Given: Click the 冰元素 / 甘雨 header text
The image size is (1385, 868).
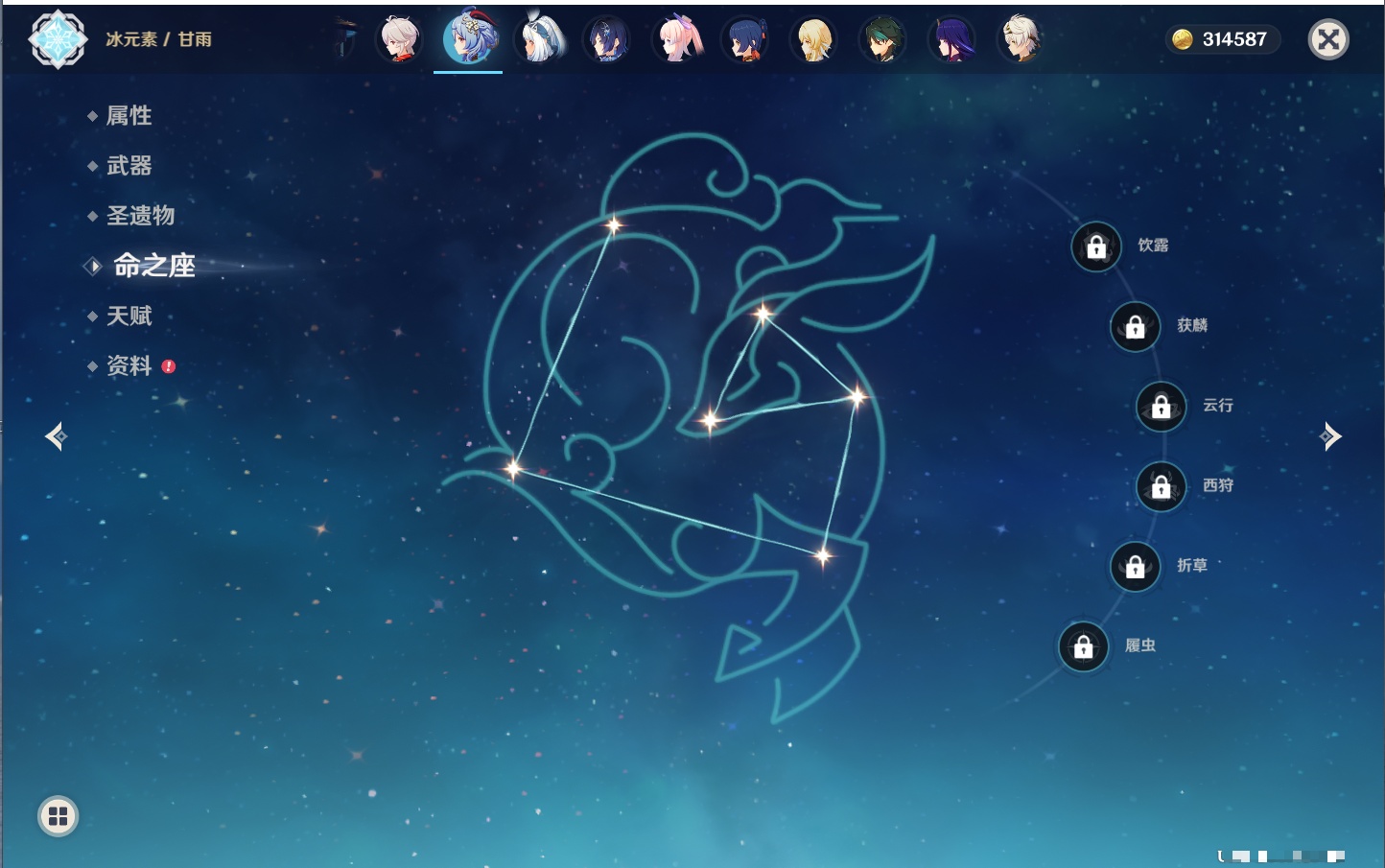Looking at the screenshot, I should pyautogui.click(x=158, y=39).
